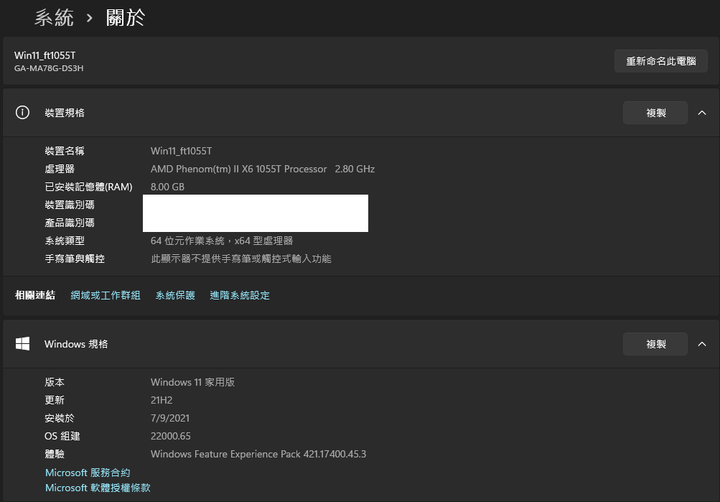Select the 8.00 GB RAM value
Image resolution: width=720 pixels, height=502 pixels.
[168, 187]
